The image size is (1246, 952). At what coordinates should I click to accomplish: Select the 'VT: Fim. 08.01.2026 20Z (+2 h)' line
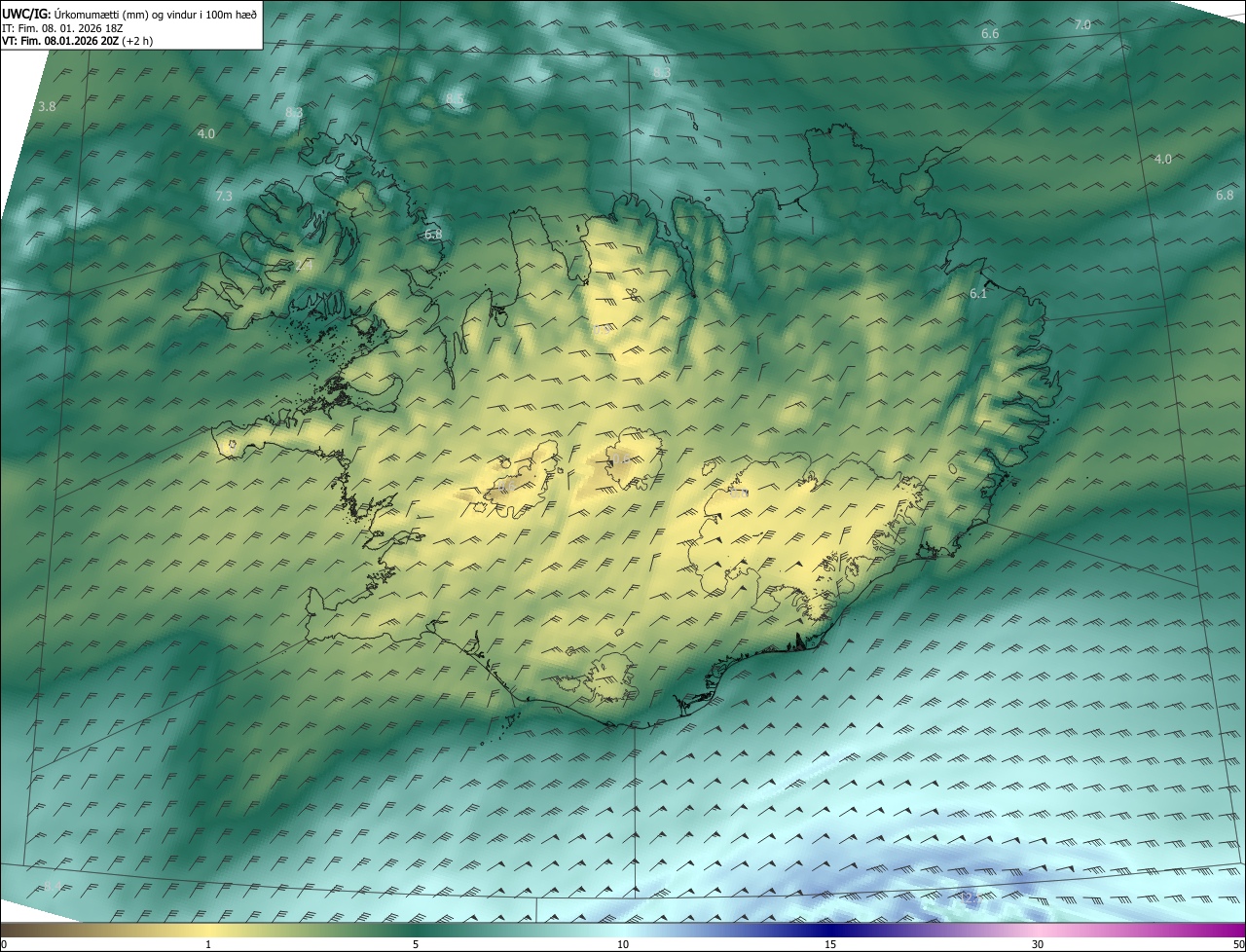pos(78,41)
